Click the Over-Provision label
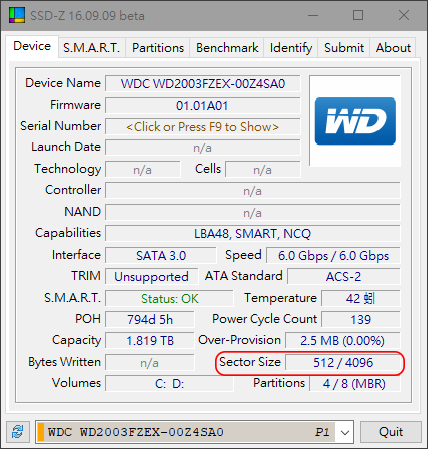 (x=239, y=340)
